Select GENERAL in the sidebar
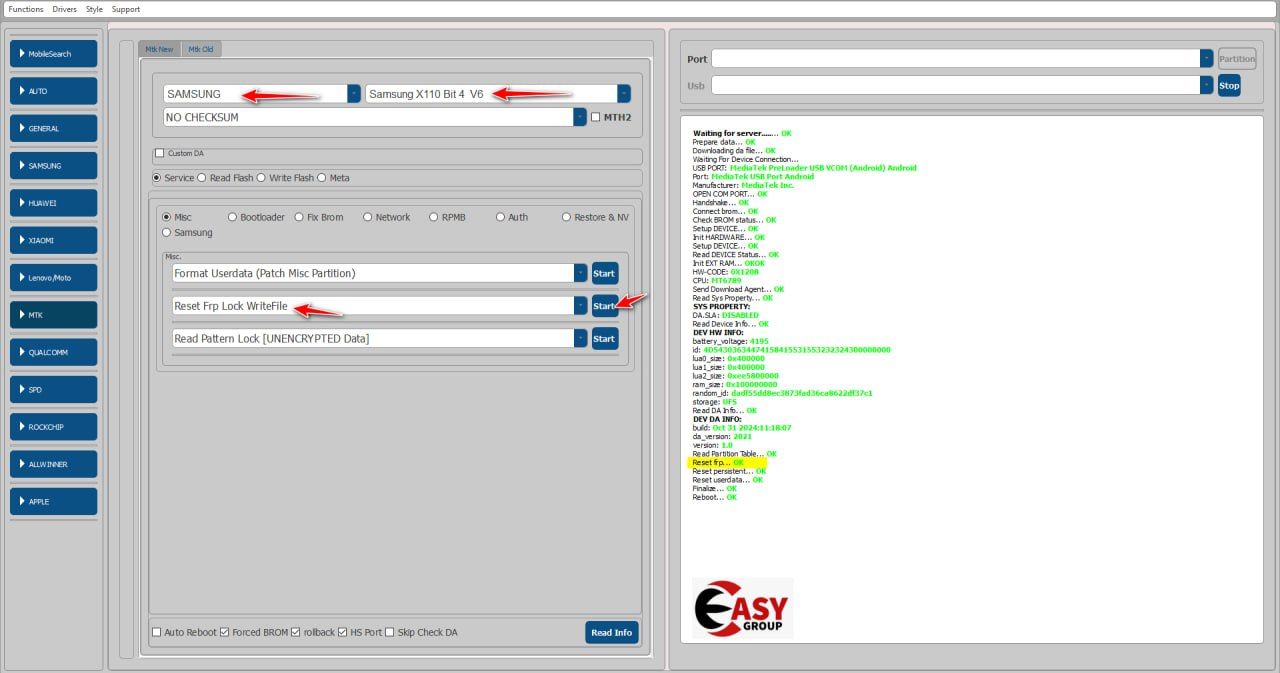The height and width of the screenshot is (673, 1280). pyautogui.click(x=54, y=128)
